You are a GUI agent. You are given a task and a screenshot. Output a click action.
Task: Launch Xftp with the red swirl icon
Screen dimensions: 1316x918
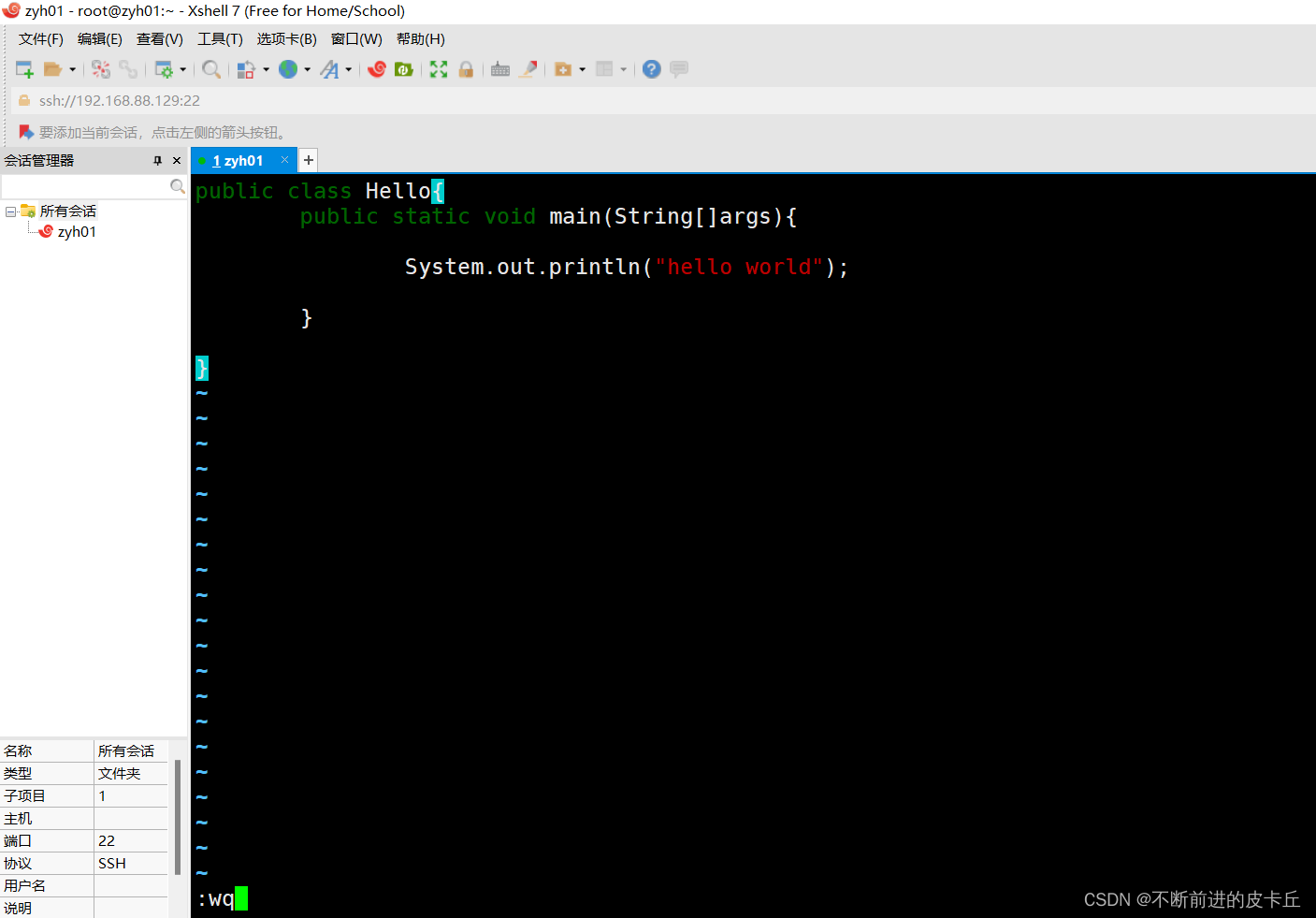click(x=377, y=69)
